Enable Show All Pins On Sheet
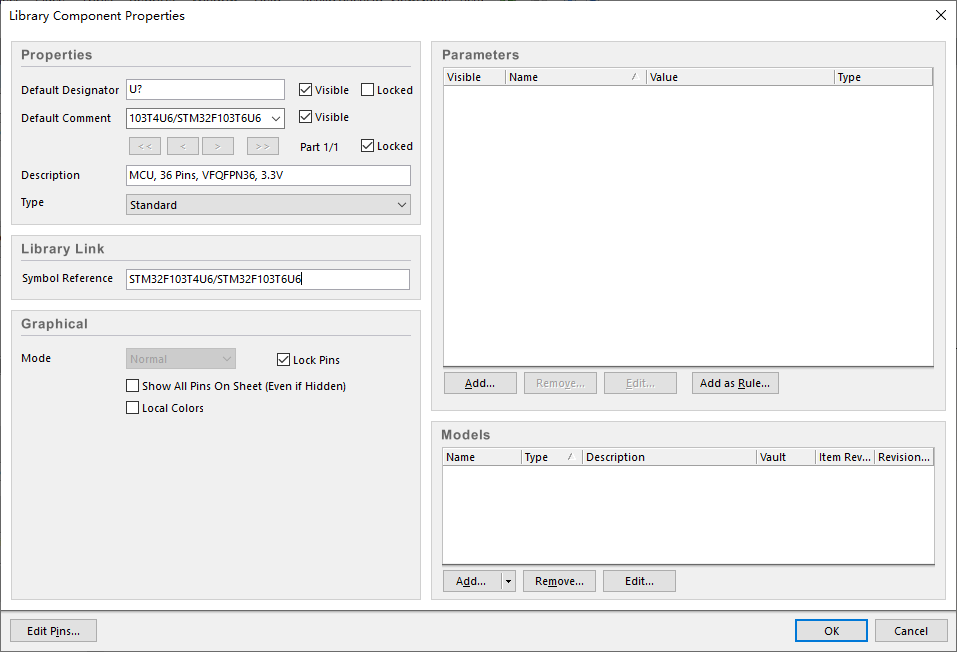Image resolution: width=957 pixels, height=652 pixels. click(x=133, y=386)
